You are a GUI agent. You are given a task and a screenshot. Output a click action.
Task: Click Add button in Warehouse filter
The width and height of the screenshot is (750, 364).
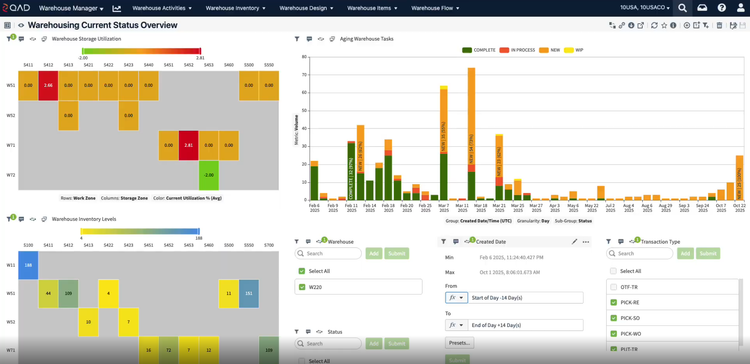(x=374, y=254)
